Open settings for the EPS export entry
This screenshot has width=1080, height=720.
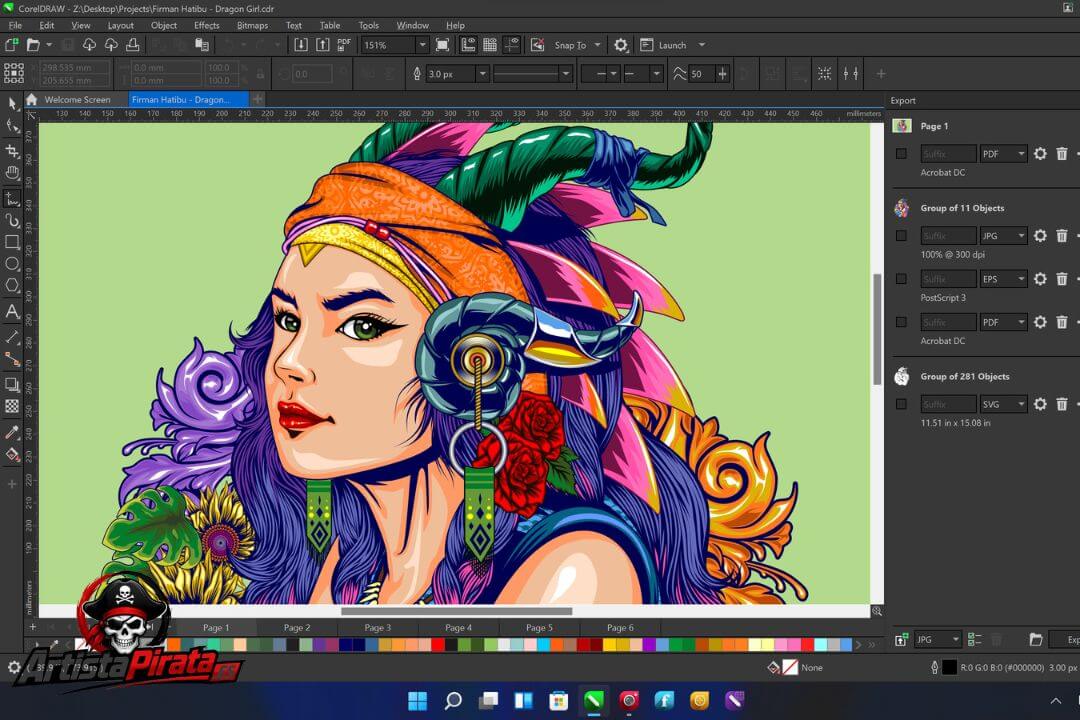[x=1040, y=279]
